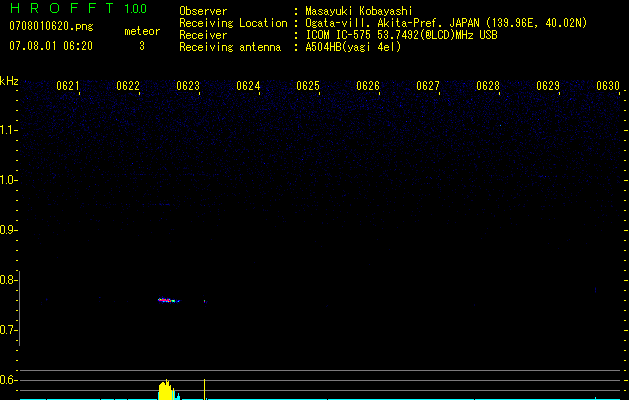Select observer name Masayuki Kobayashi
This screenshot has width=629, height=400.
pyautogui.click(x=359, y=11)
